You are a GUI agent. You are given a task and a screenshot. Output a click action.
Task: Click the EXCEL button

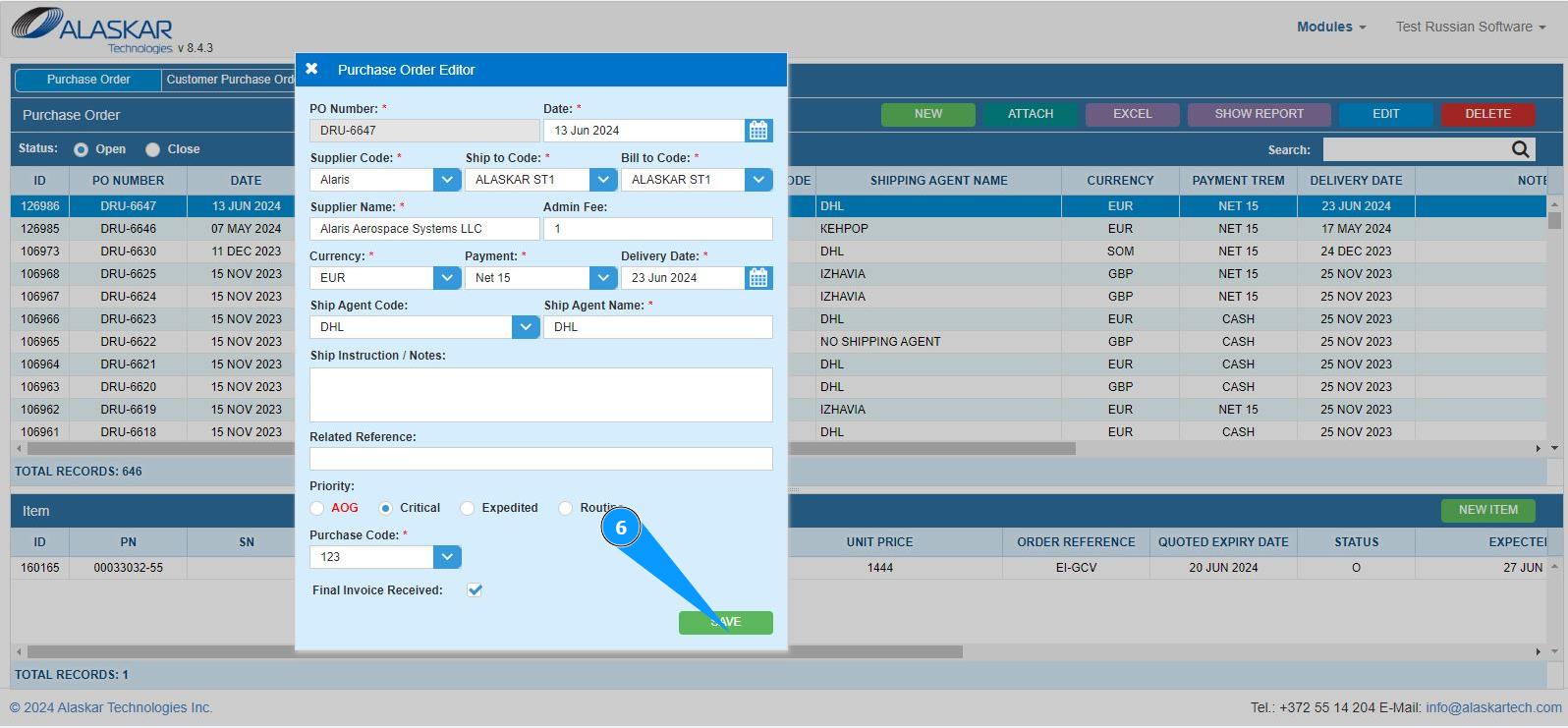[x=1133, y=114]
